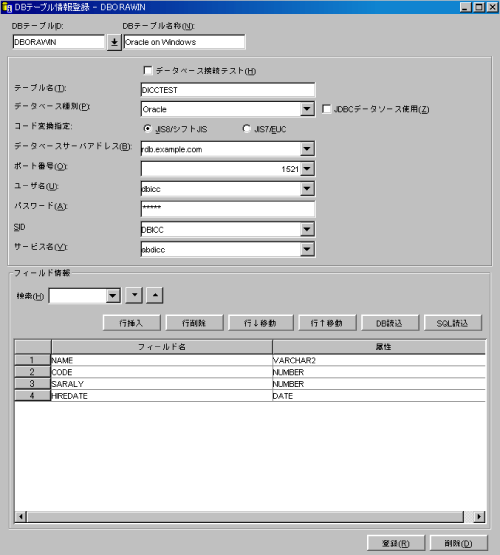Click the SID DBICC text field
Image resolution: width=500 pixels, height=555 pixels.
click(221, 229)
